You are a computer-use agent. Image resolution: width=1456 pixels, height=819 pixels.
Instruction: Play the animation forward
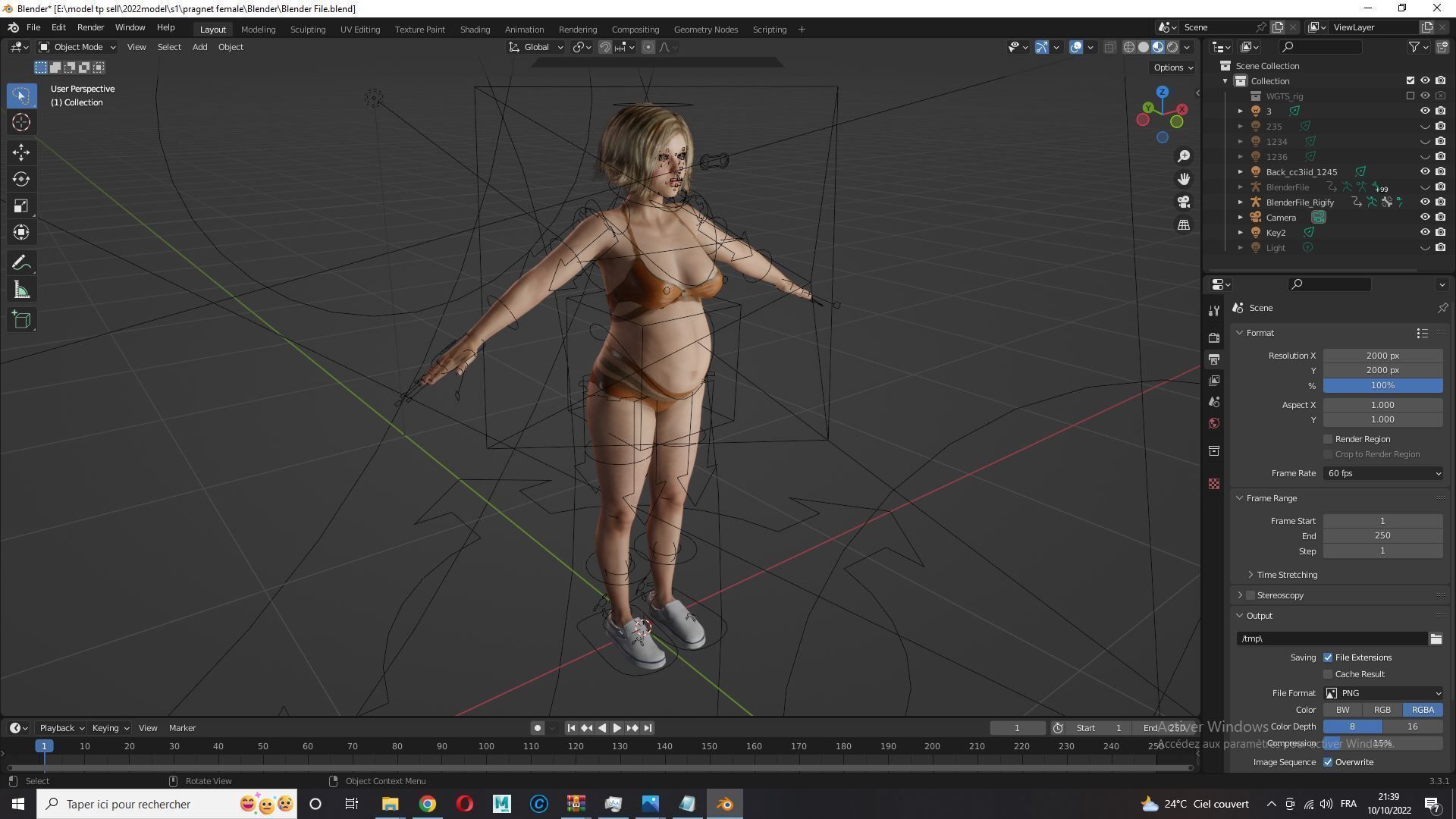[x=617, y=728]
